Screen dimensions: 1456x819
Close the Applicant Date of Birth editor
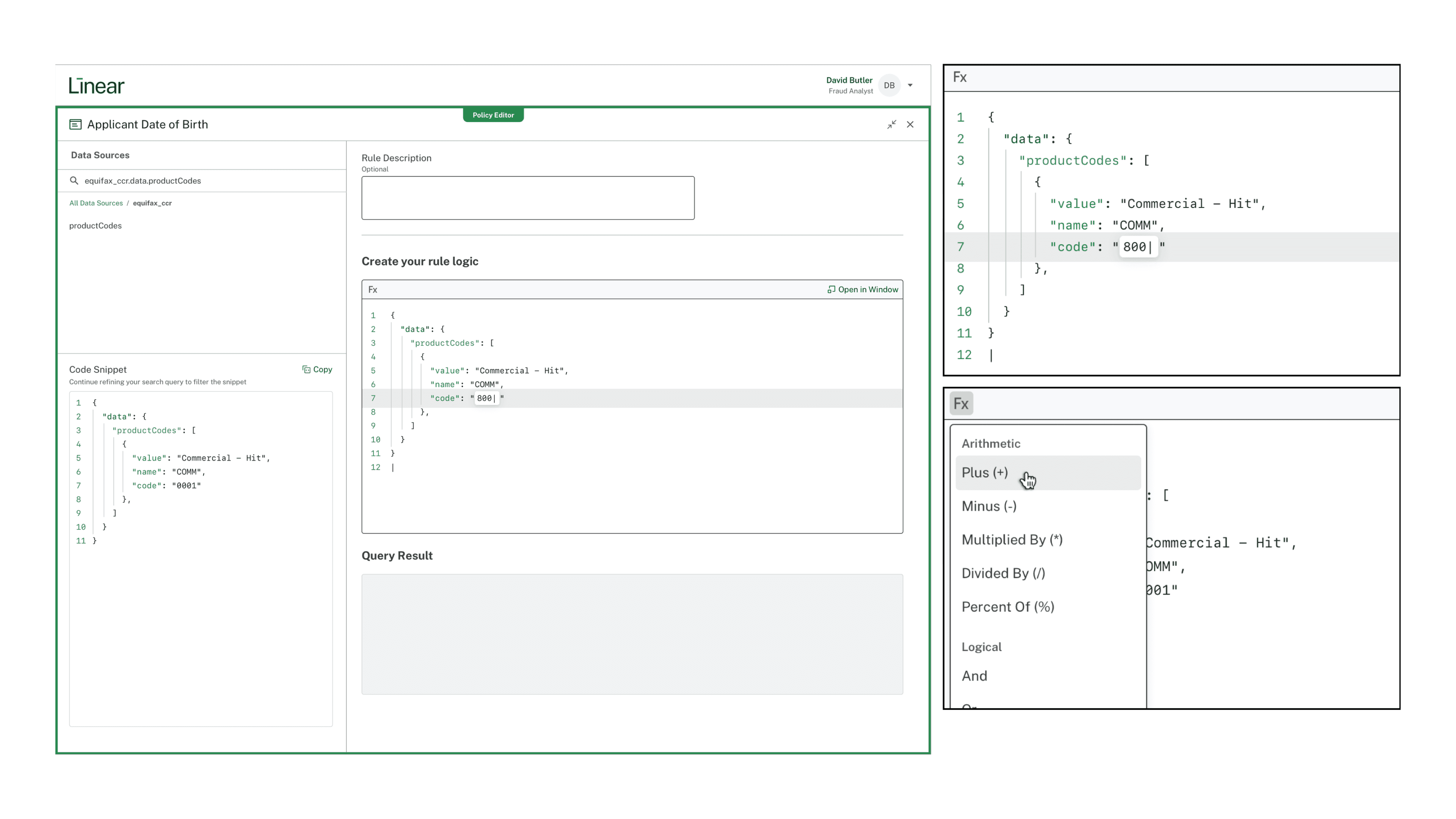[910, 124]
